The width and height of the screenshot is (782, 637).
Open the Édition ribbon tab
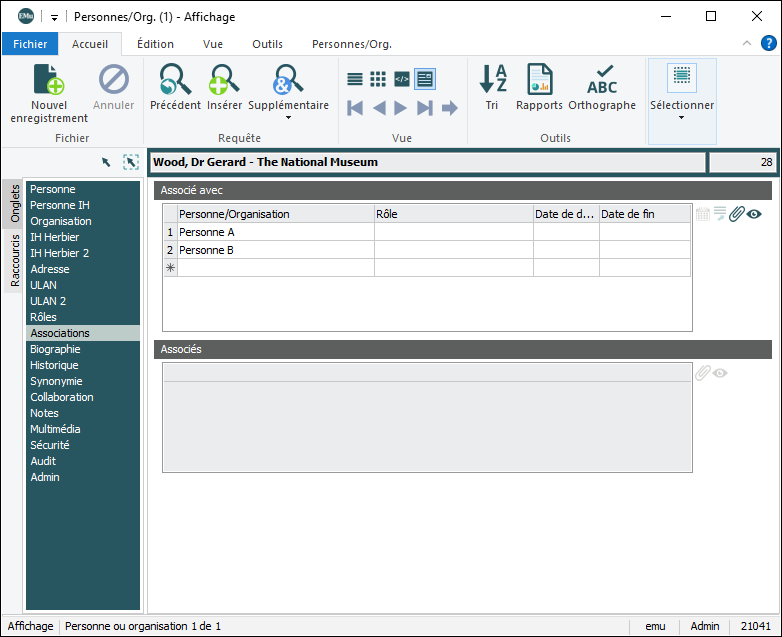(x=155, y=44)
